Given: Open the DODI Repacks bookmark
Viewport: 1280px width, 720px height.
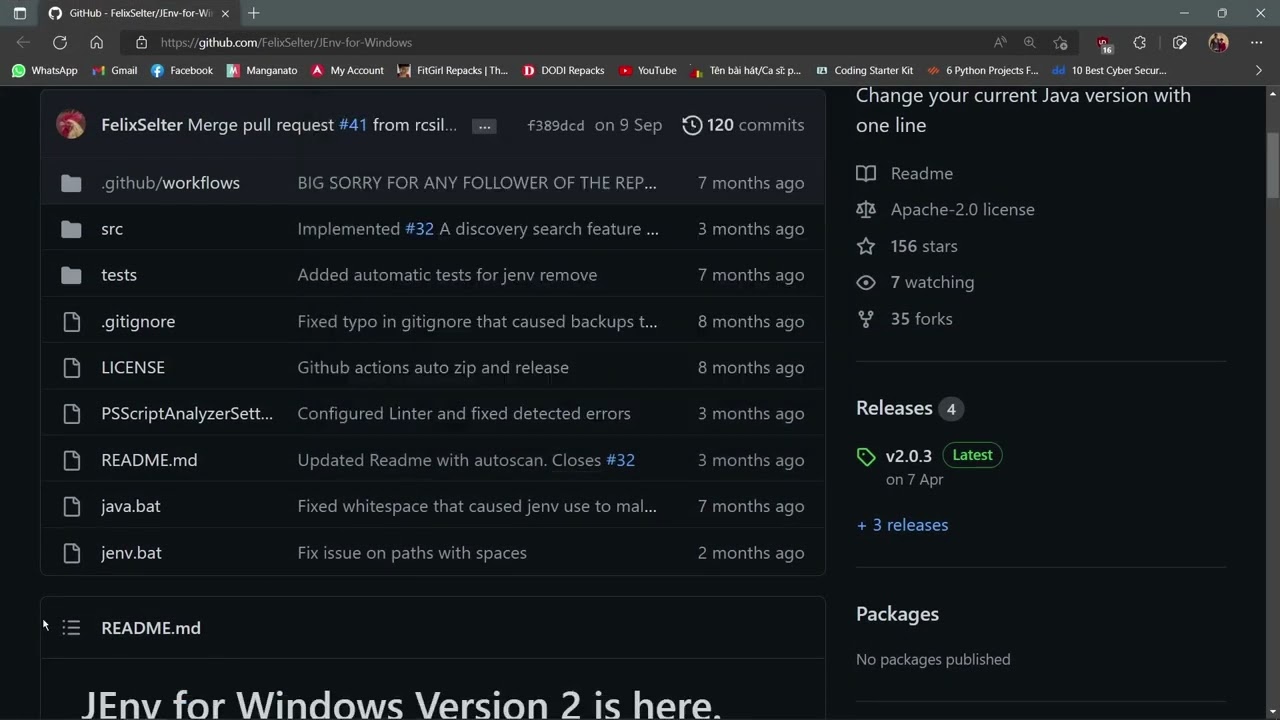Looking at the screenshot, I should [x=563, y=70].
